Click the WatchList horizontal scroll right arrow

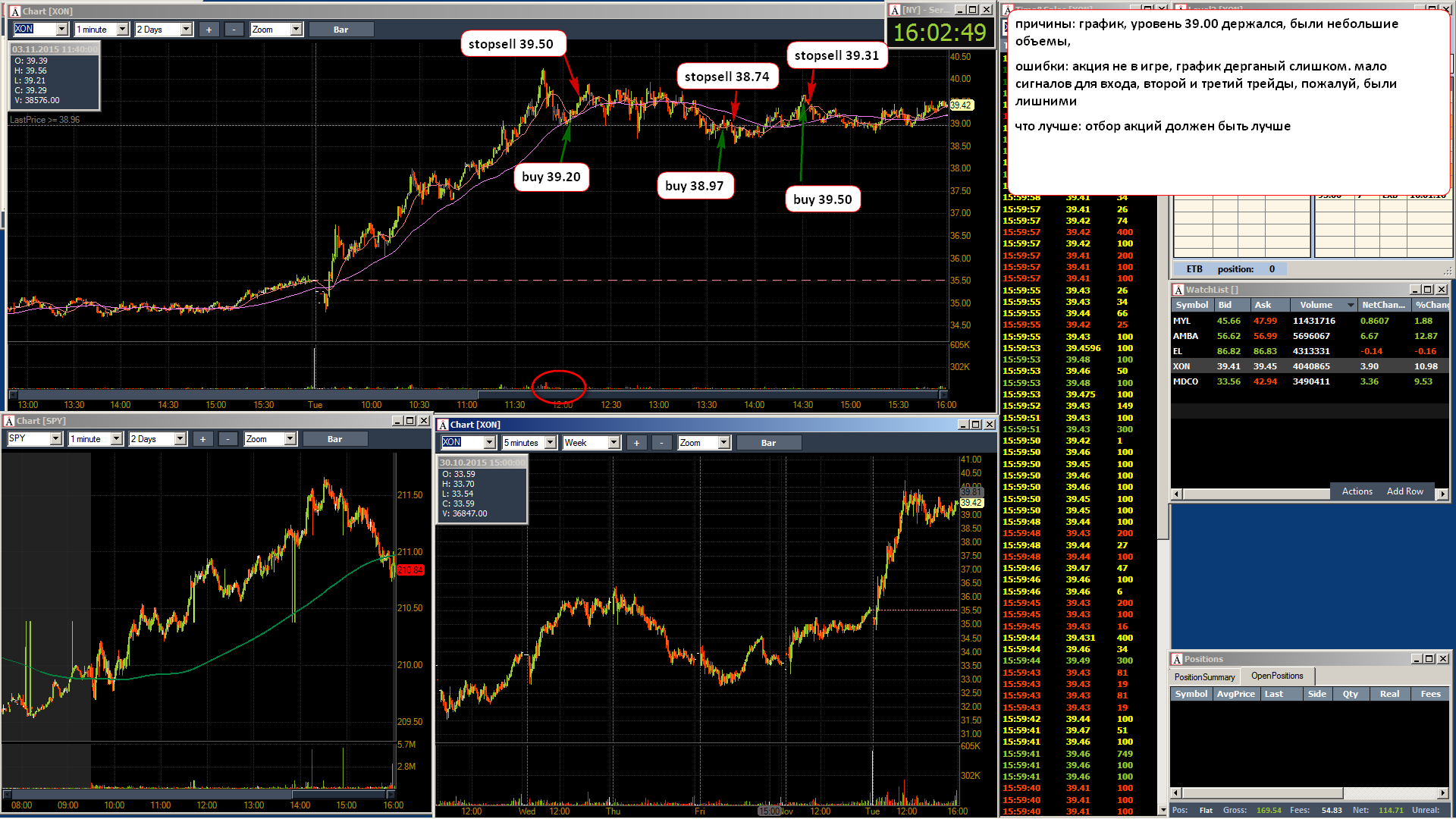pos(1442,494)
